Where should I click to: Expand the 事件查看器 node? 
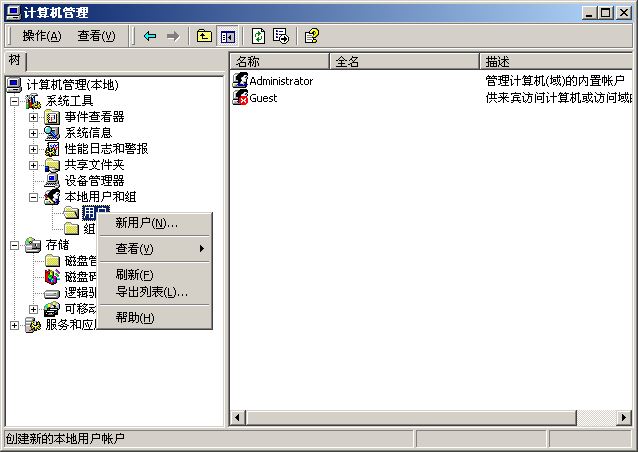coord(33,117)
